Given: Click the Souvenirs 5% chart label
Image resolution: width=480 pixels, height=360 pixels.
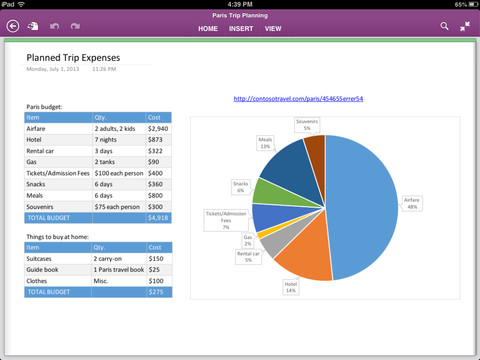Looking at the screenshot, I should click(x=307, y=125).
